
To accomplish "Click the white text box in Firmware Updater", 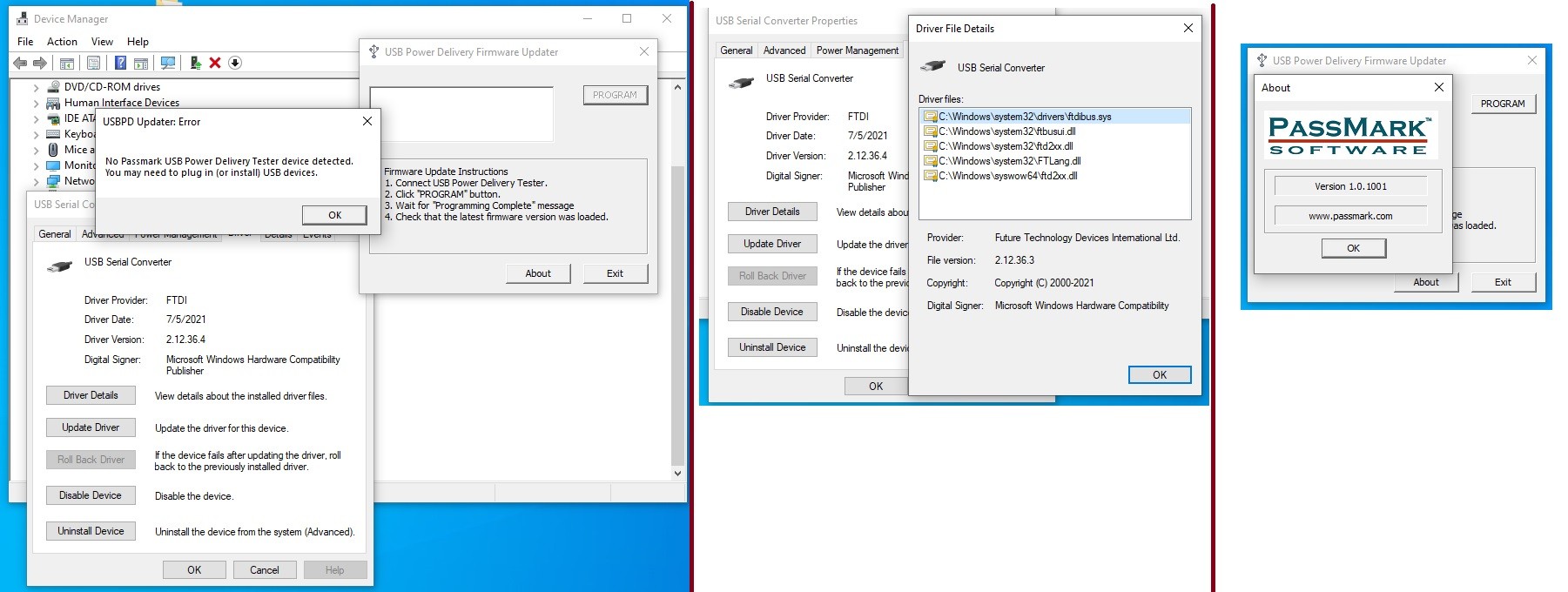I will [x=461, y=114].
